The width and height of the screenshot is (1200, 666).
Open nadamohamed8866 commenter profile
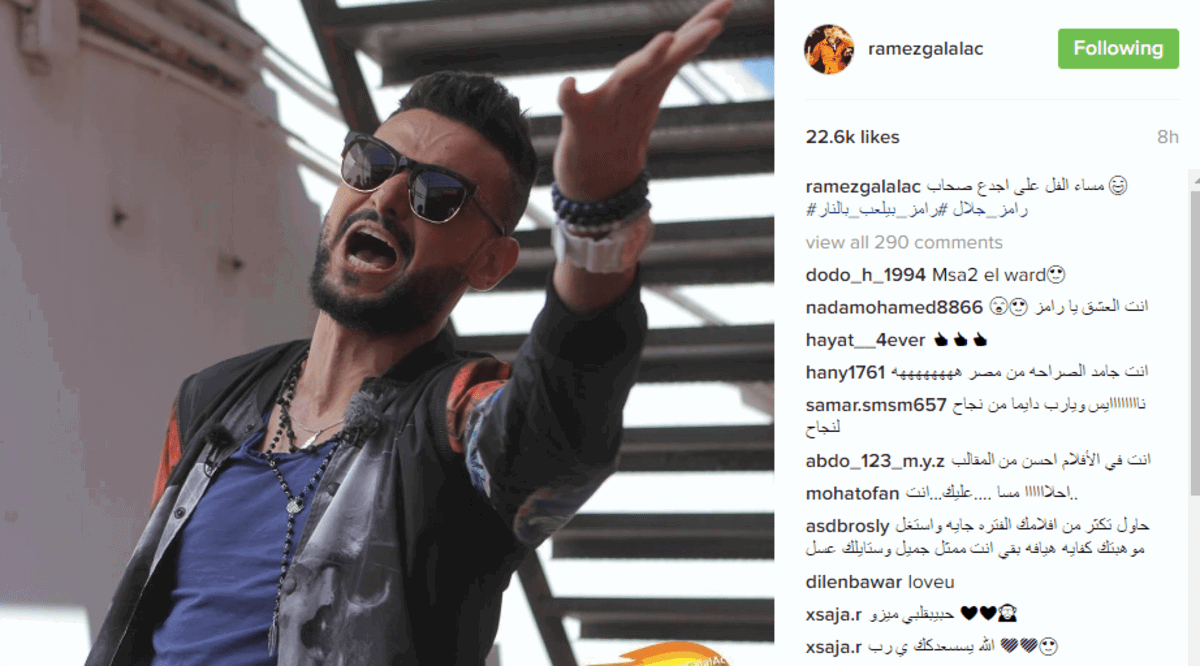(894, 307)
